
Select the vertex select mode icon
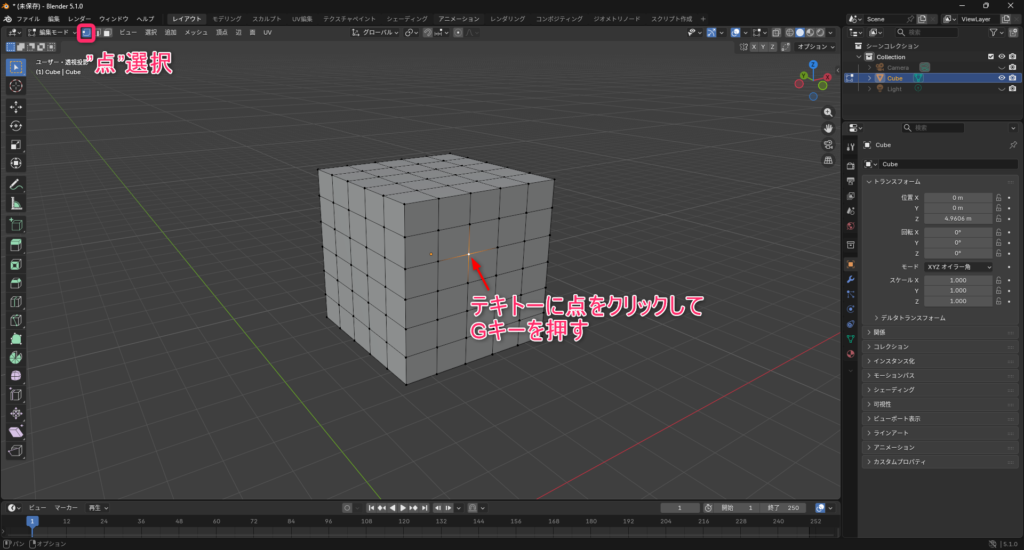coord(86,33)
